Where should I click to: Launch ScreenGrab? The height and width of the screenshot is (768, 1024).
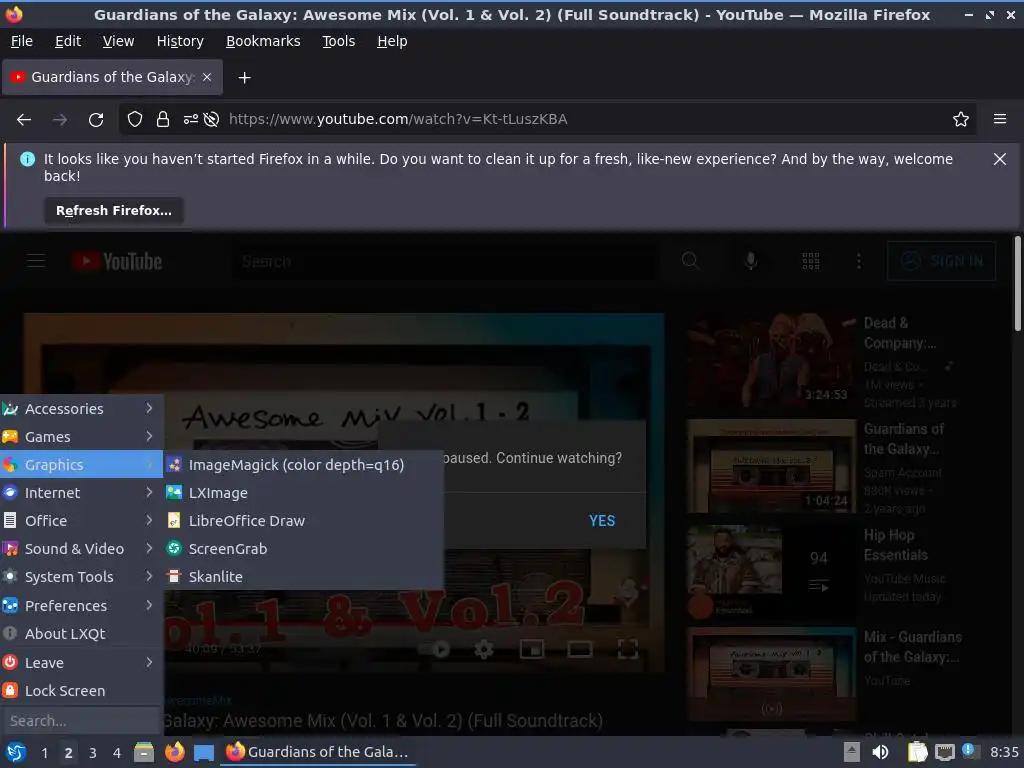click(304, 549)
